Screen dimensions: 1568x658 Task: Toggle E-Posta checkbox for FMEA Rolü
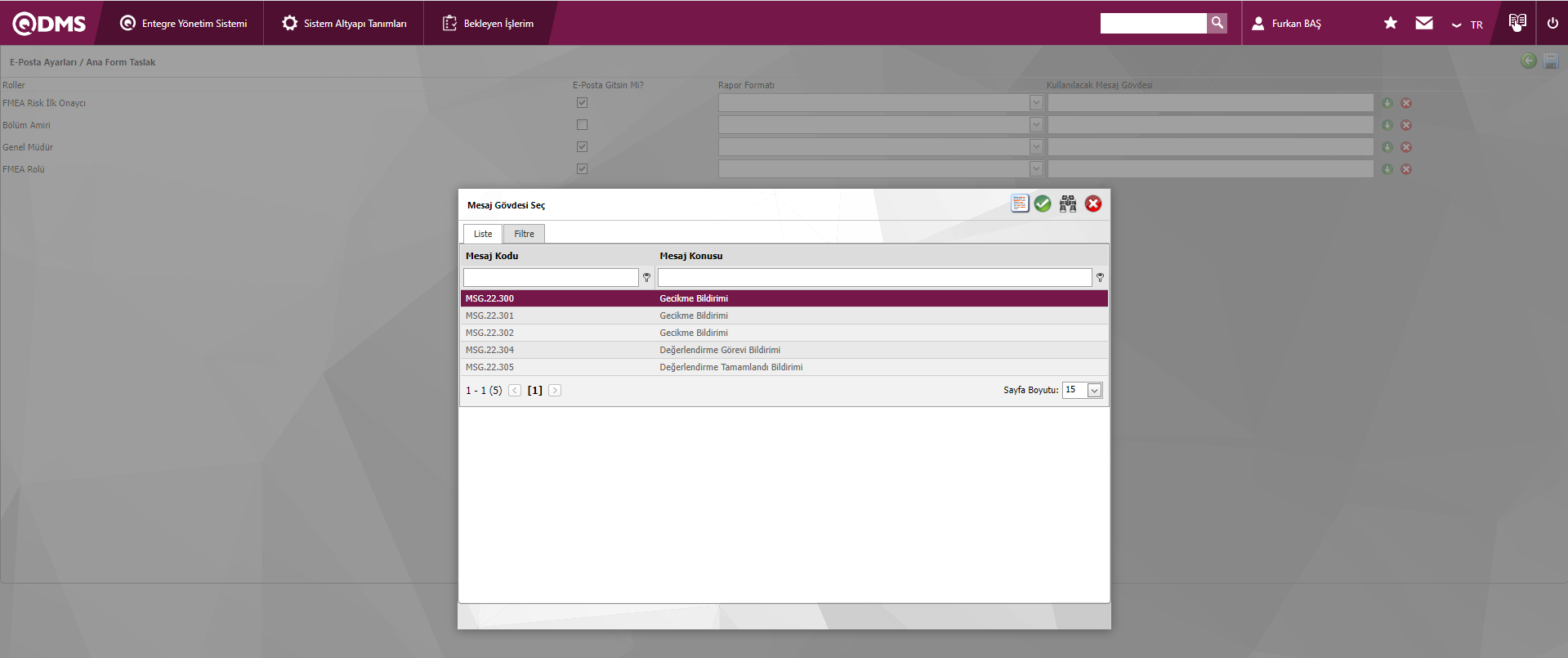pos(582,169)
